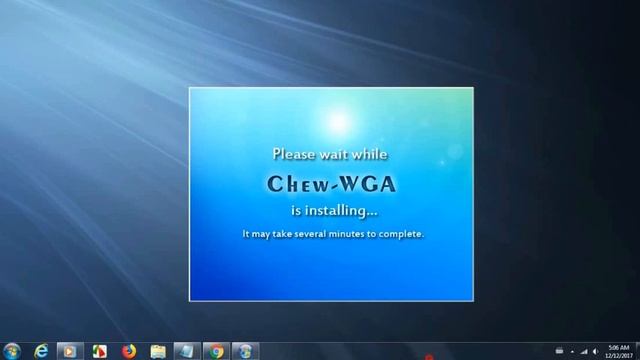Click the 'Please wait while' message
The width and height of the screenshot is (640, 360).
(x=330, y=154)
